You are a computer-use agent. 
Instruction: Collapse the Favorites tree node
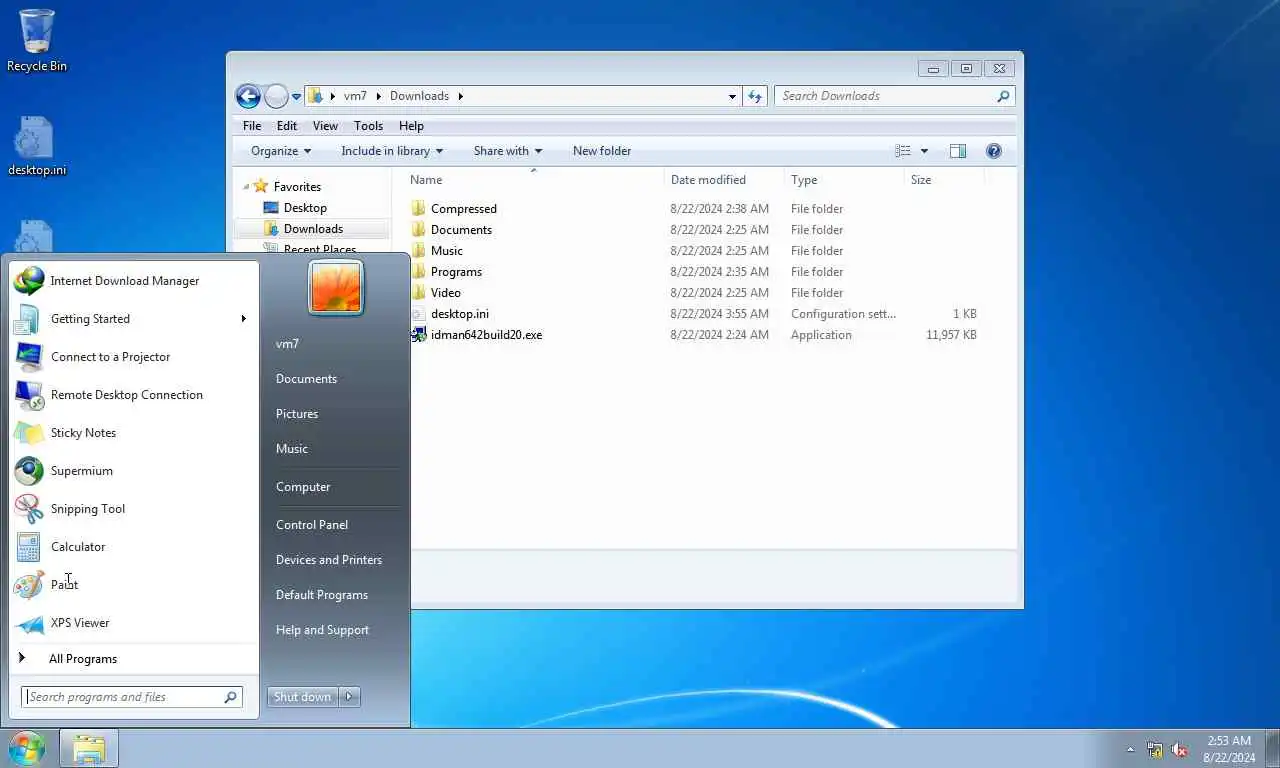click(247, 187)
